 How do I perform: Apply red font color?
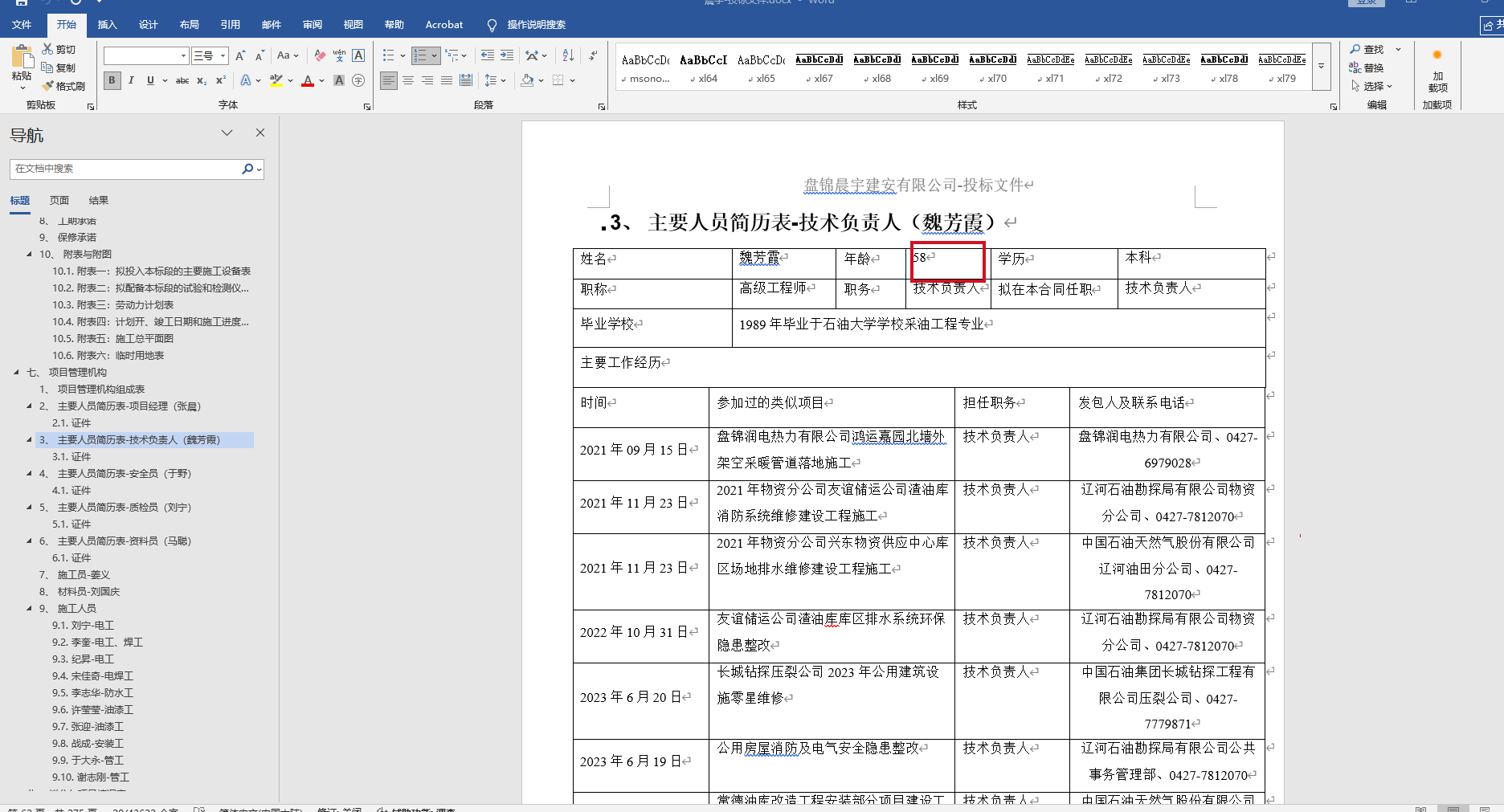[x=307, y=80]
